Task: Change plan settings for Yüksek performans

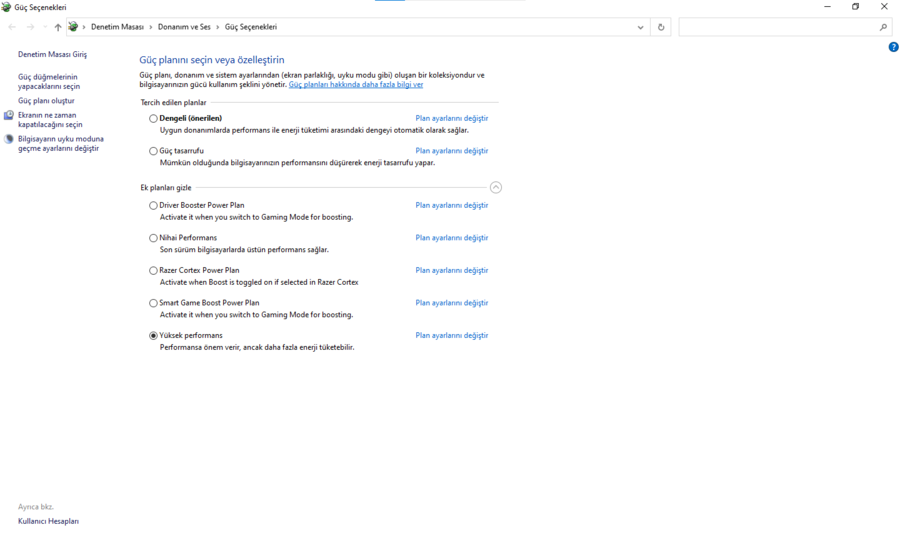Action: tap(452, 335)
